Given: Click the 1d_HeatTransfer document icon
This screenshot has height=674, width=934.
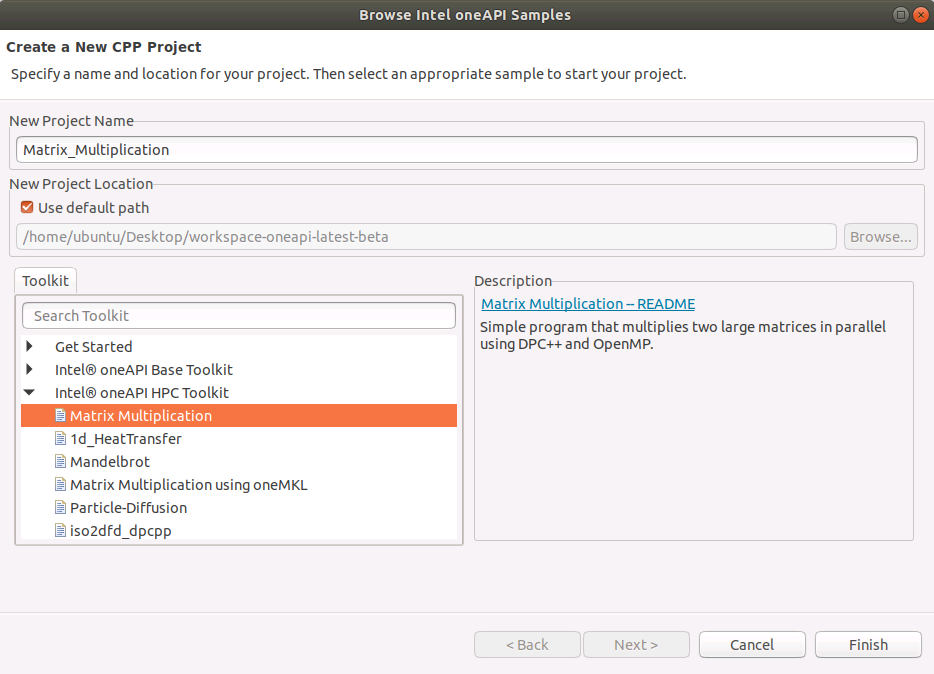Looking at the screenshot, I should click(x=60, y=438).
